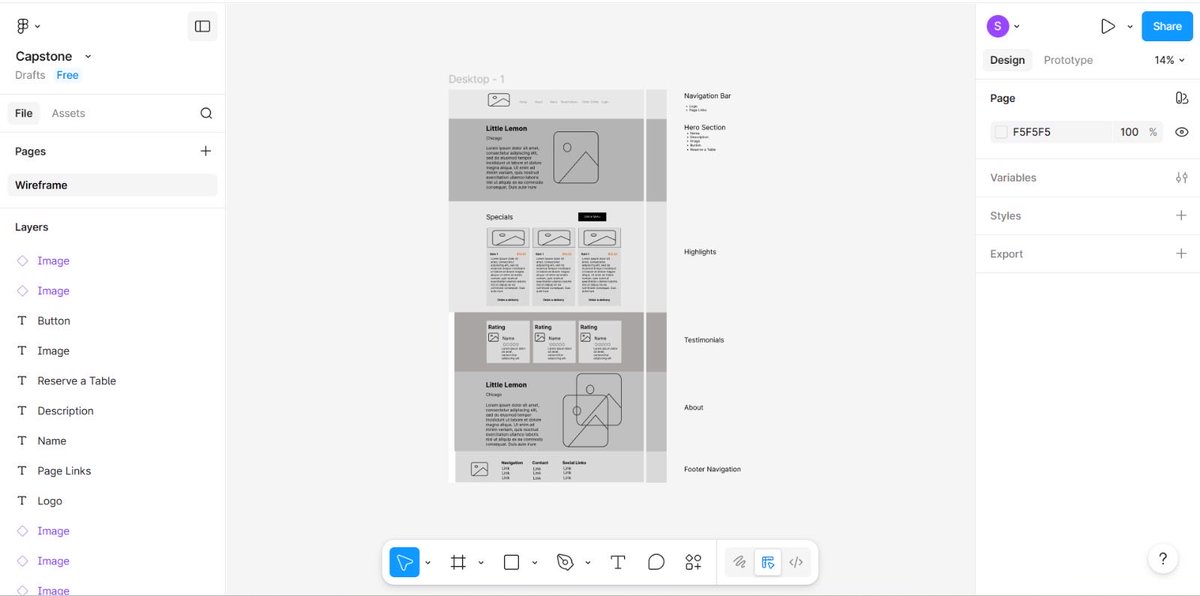Select the Logo layer row
Viewport: 1200px width, 596px height.
pos(112,501)
